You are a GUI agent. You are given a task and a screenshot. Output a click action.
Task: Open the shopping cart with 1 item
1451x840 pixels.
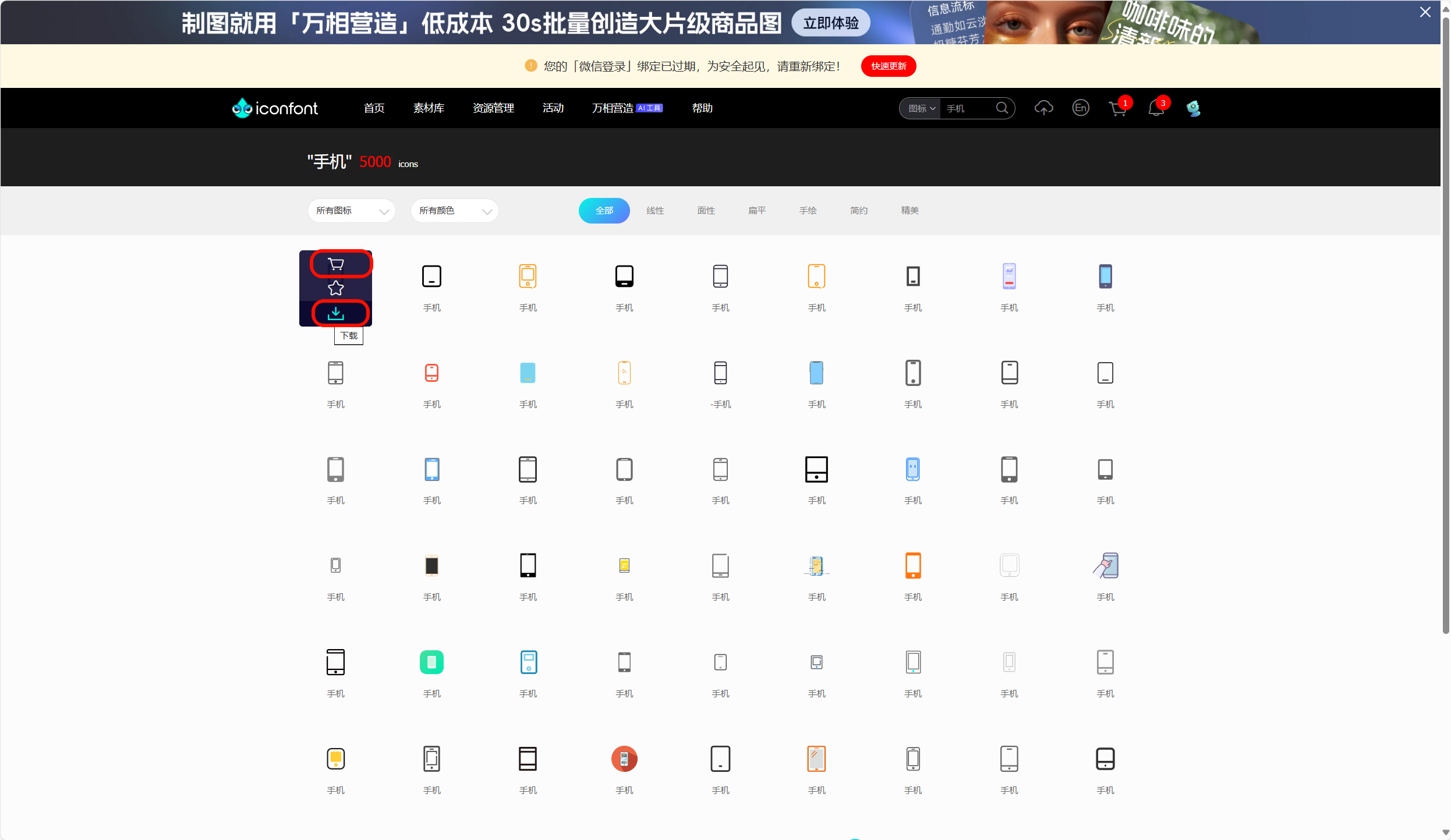tap(1118, 108)
